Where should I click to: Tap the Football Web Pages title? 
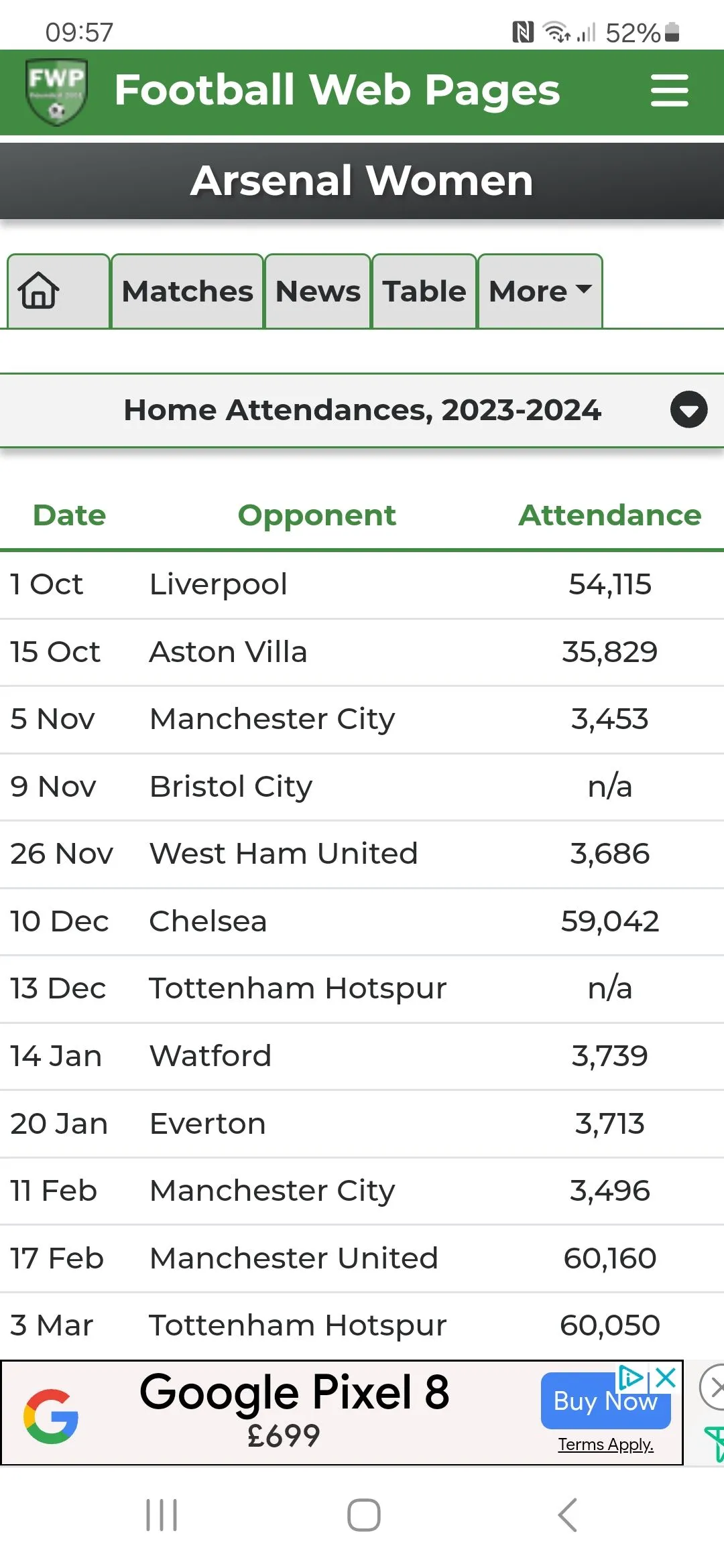tap(337, 90)
